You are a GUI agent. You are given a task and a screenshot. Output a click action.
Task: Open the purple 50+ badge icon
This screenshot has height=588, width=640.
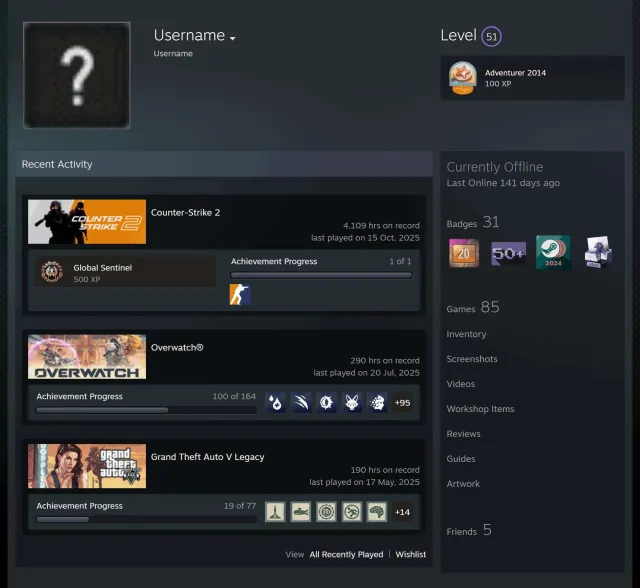tap(509, 253)
